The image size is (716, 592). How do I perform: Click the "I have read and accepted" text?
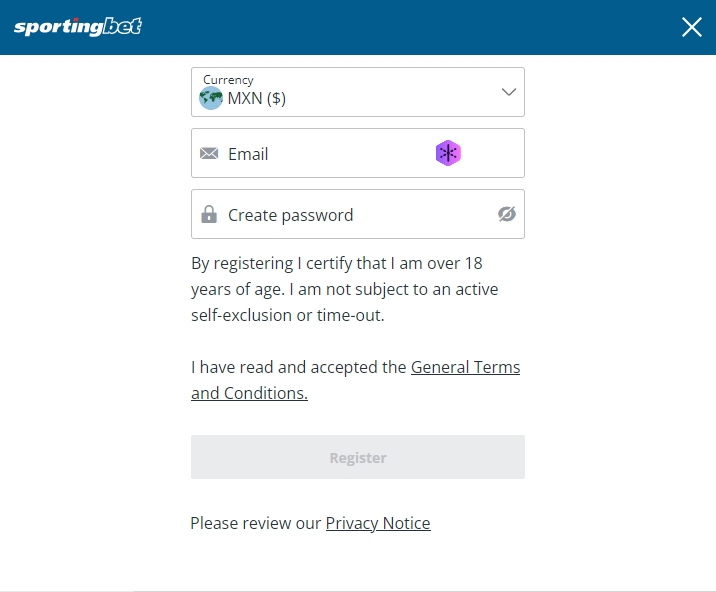click(298, 367)
